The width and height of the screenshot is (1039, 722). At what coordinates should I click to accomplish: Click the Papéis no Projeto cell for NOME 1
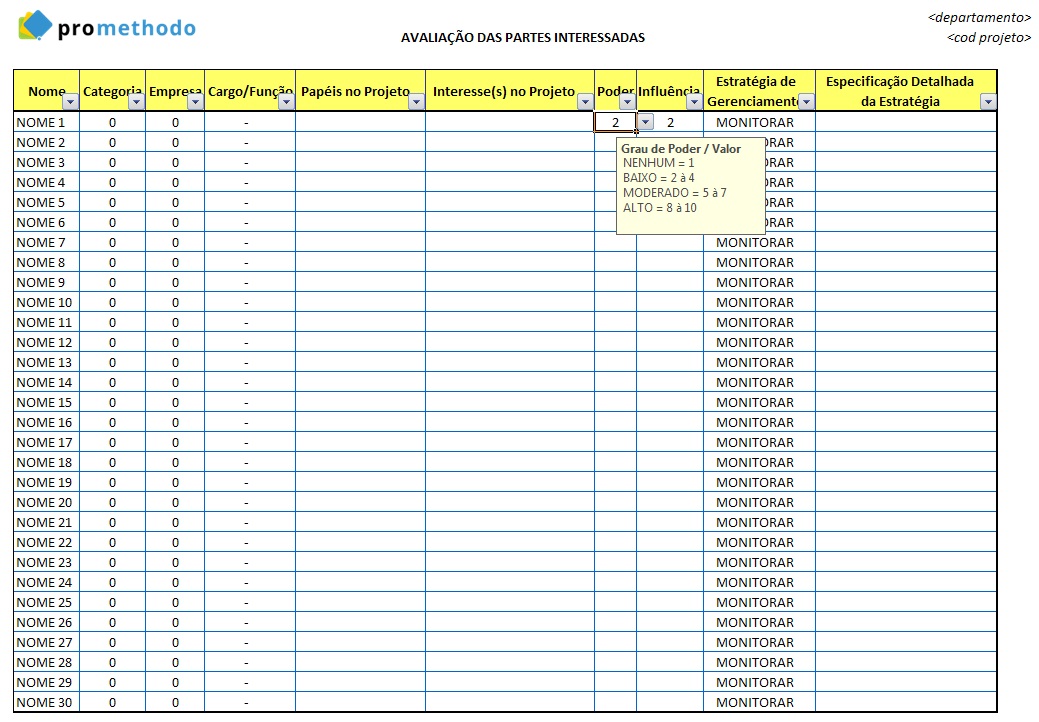pyautogui.click(x=360, y=122)
